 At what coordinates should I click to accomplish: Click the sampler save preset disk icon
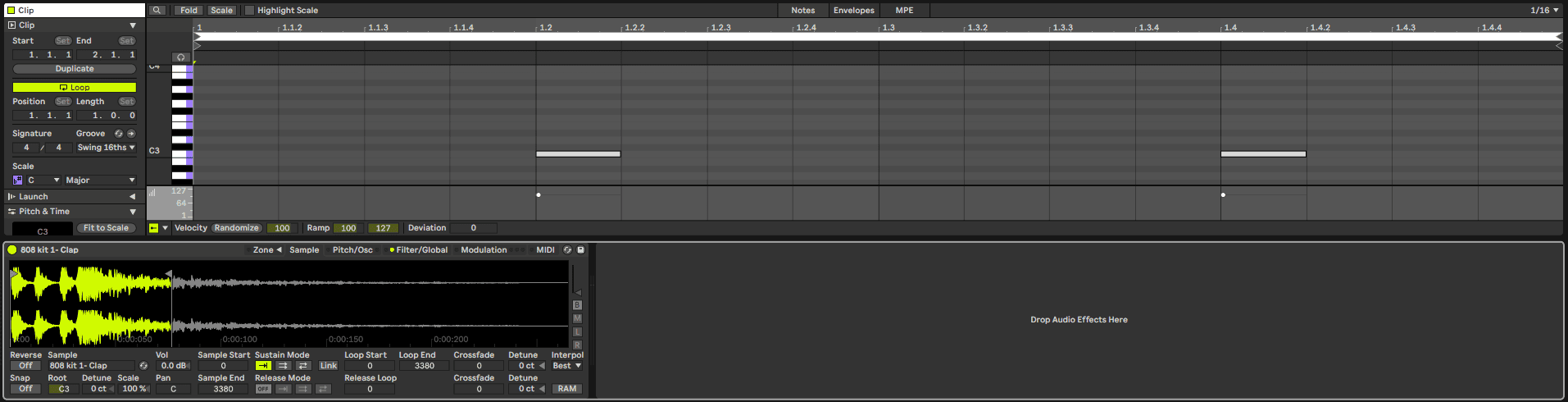580,250
